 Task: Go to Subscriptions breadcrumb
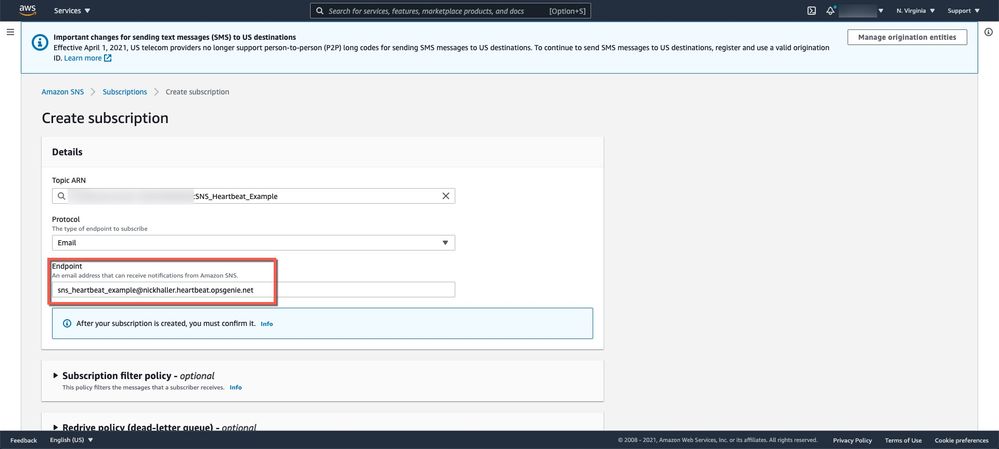pos(125,92)
